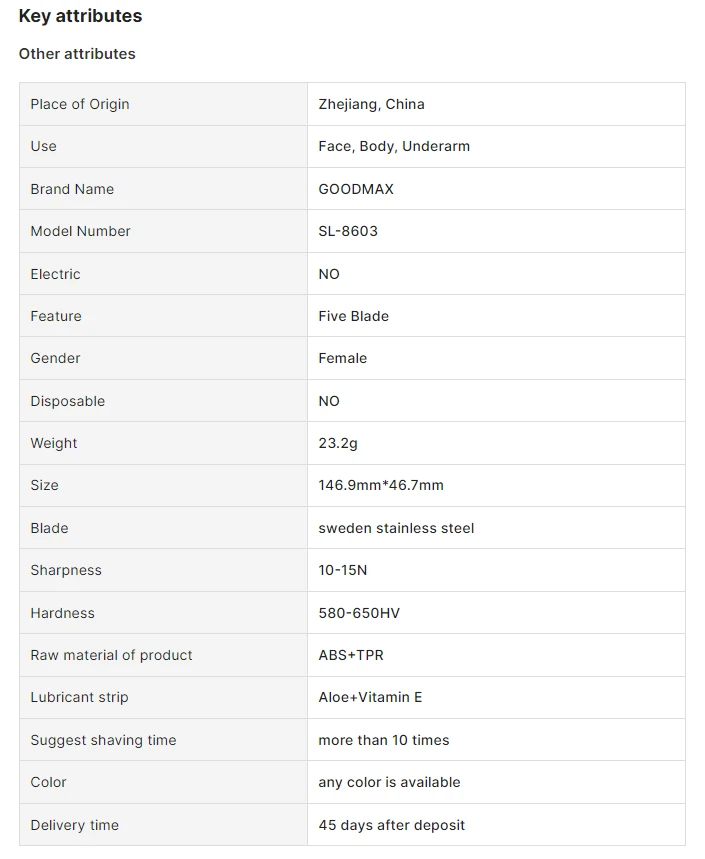Click the Place of Origin label

click(x=80, y=104)
